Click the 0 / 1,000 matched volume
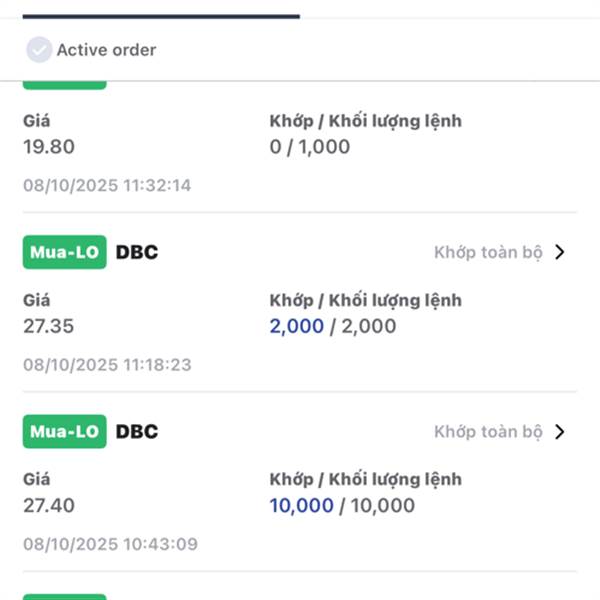600x600 pixels. 310,147
